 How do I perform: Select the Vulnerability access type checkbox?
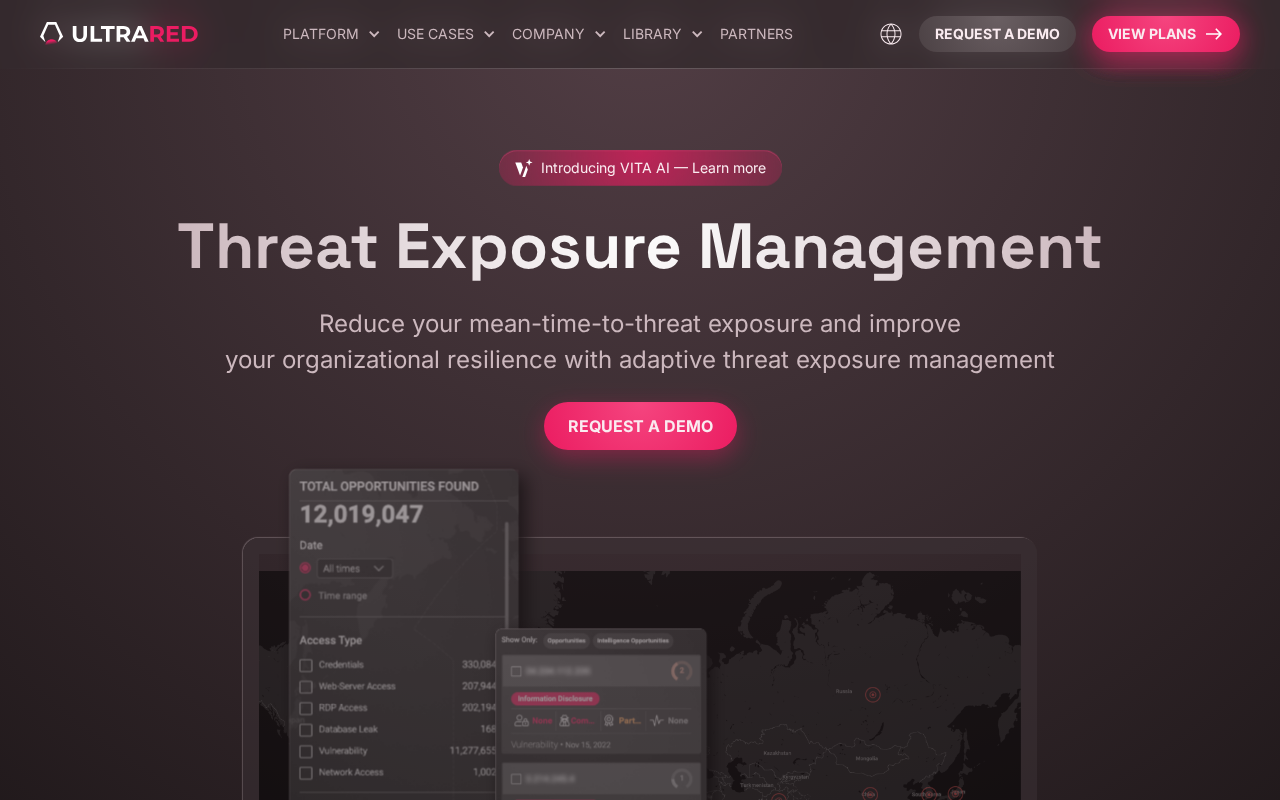[306, 751]
